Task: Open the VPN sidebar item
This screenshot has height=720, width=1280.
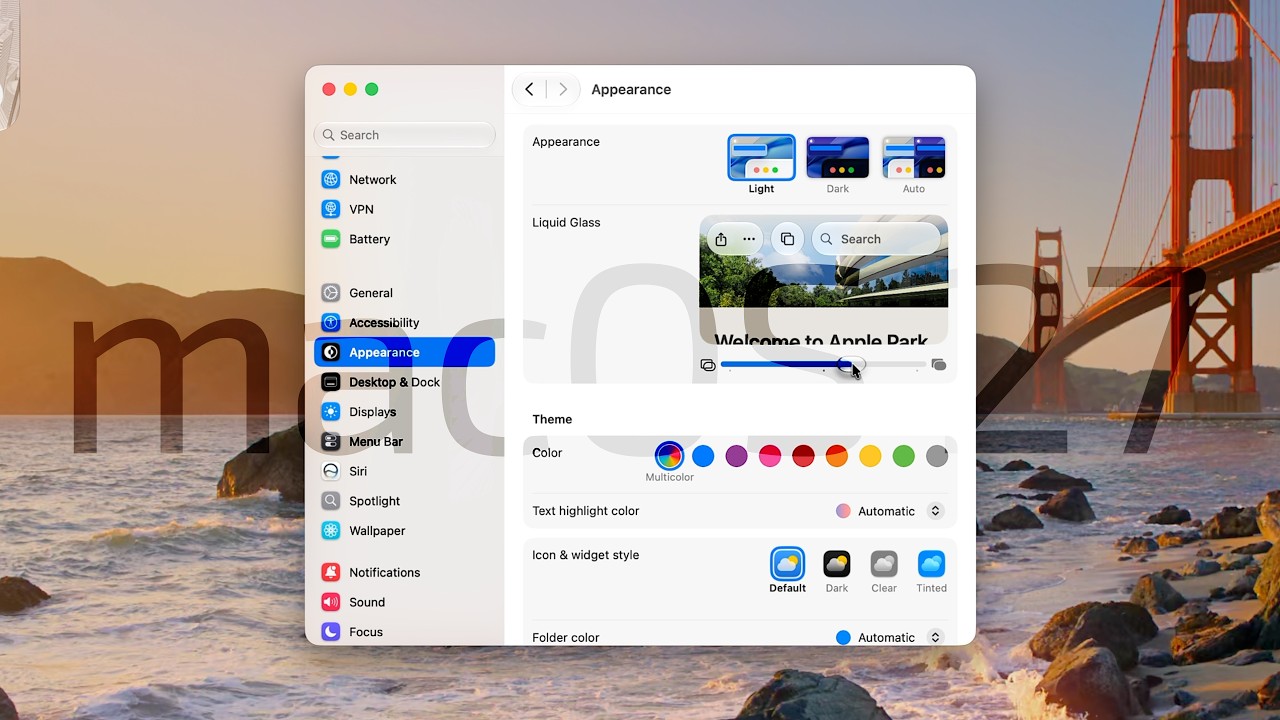Action: [x=404, y=209]
